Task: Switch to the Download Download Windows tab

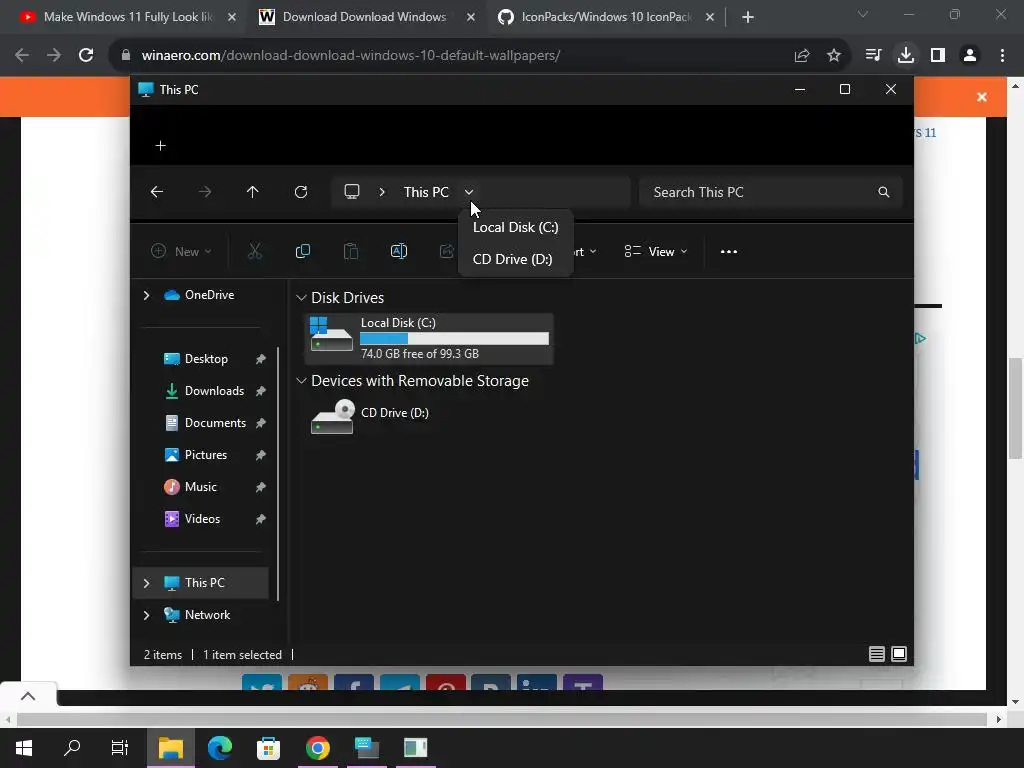Action: point(364,17)
